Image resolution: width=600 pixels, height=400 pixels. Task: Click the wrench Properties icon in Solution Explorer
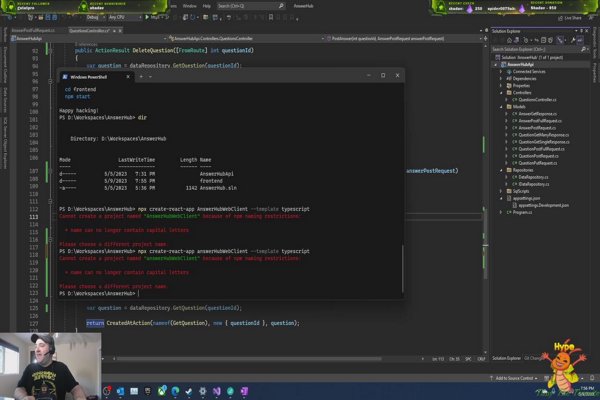tap(573, 40)
